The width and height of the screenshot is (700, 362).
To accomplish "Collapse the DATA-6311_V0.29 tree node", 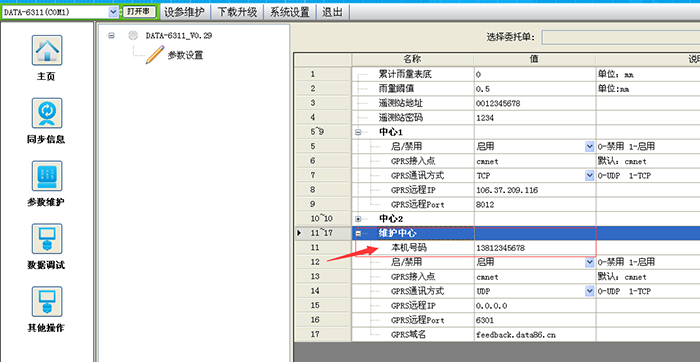I will [111, 36].
